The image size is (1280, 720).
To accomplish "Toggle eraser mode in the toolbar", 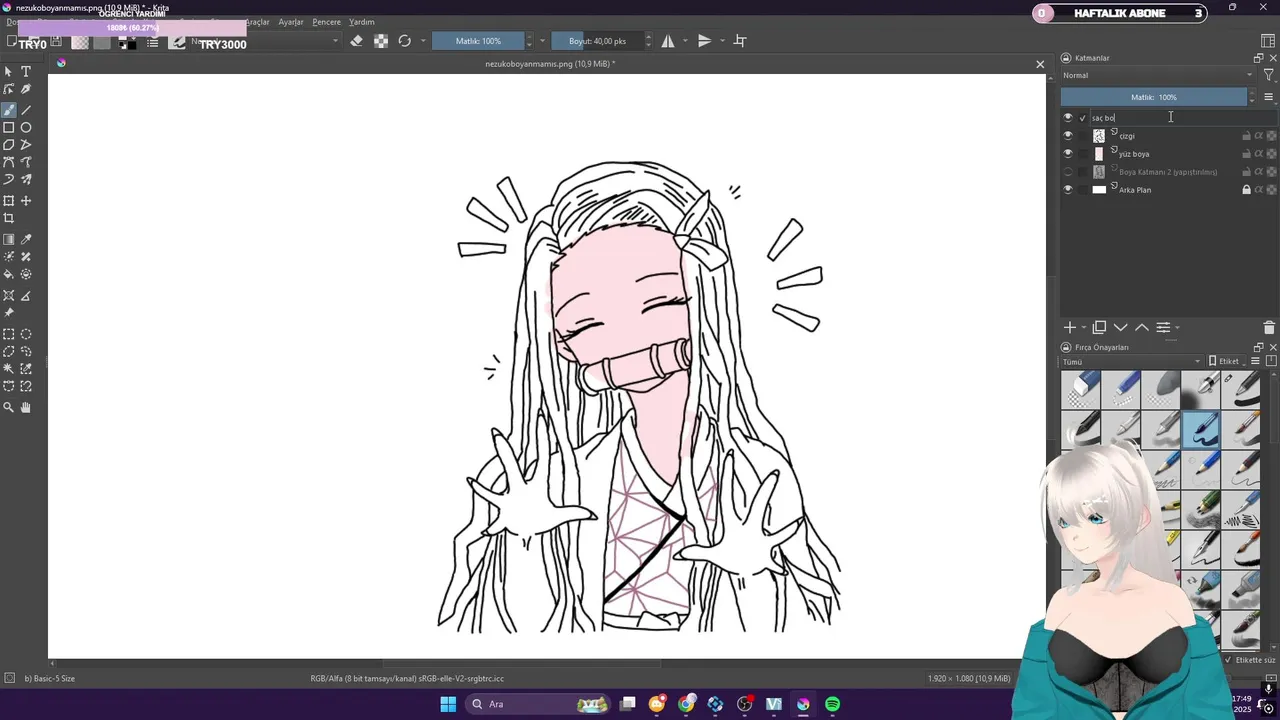I will (357, 41).
